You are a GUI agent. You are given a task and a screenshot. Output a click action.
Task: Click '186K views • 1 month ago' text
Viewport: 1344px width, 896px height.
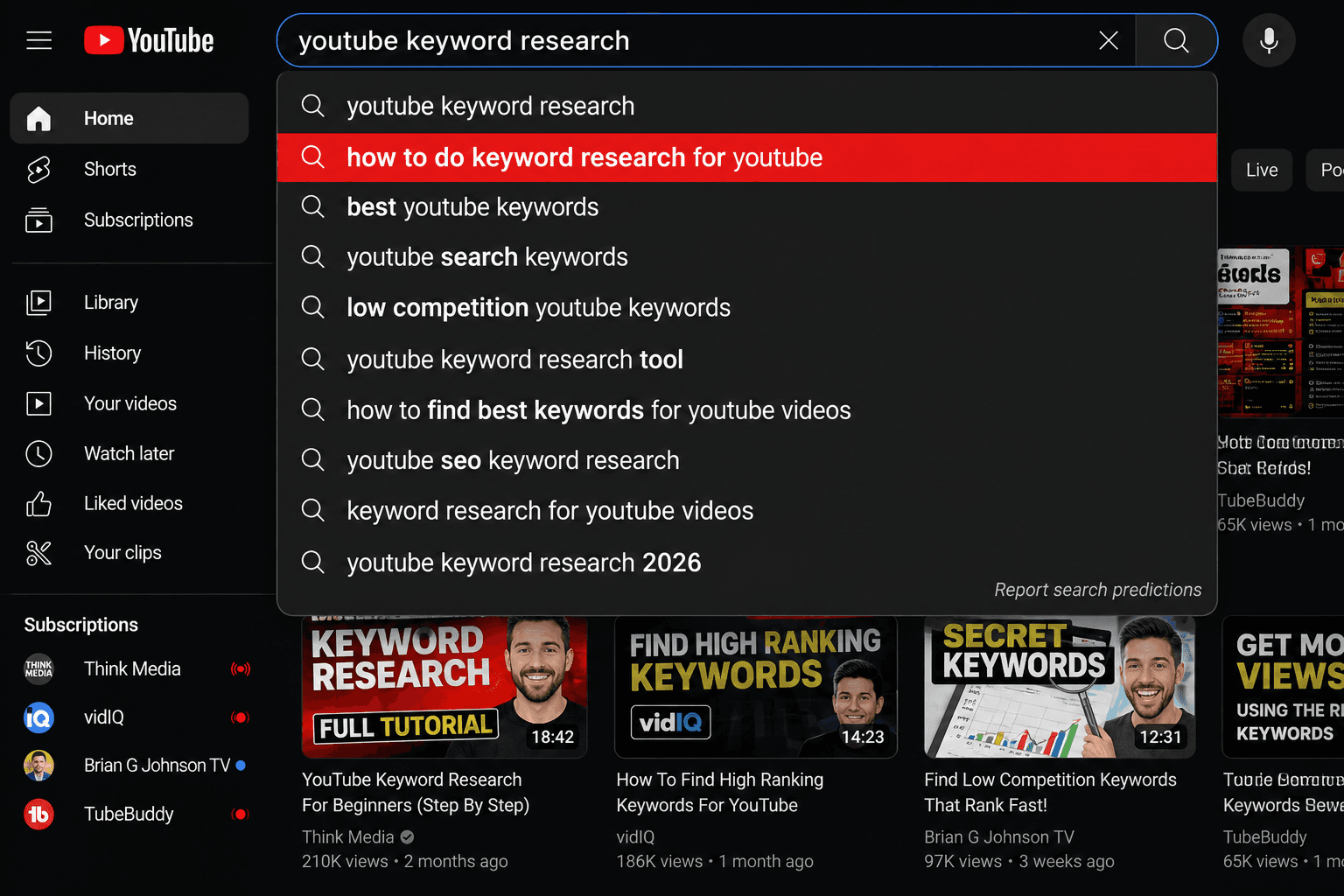click(x=714, y=861)
